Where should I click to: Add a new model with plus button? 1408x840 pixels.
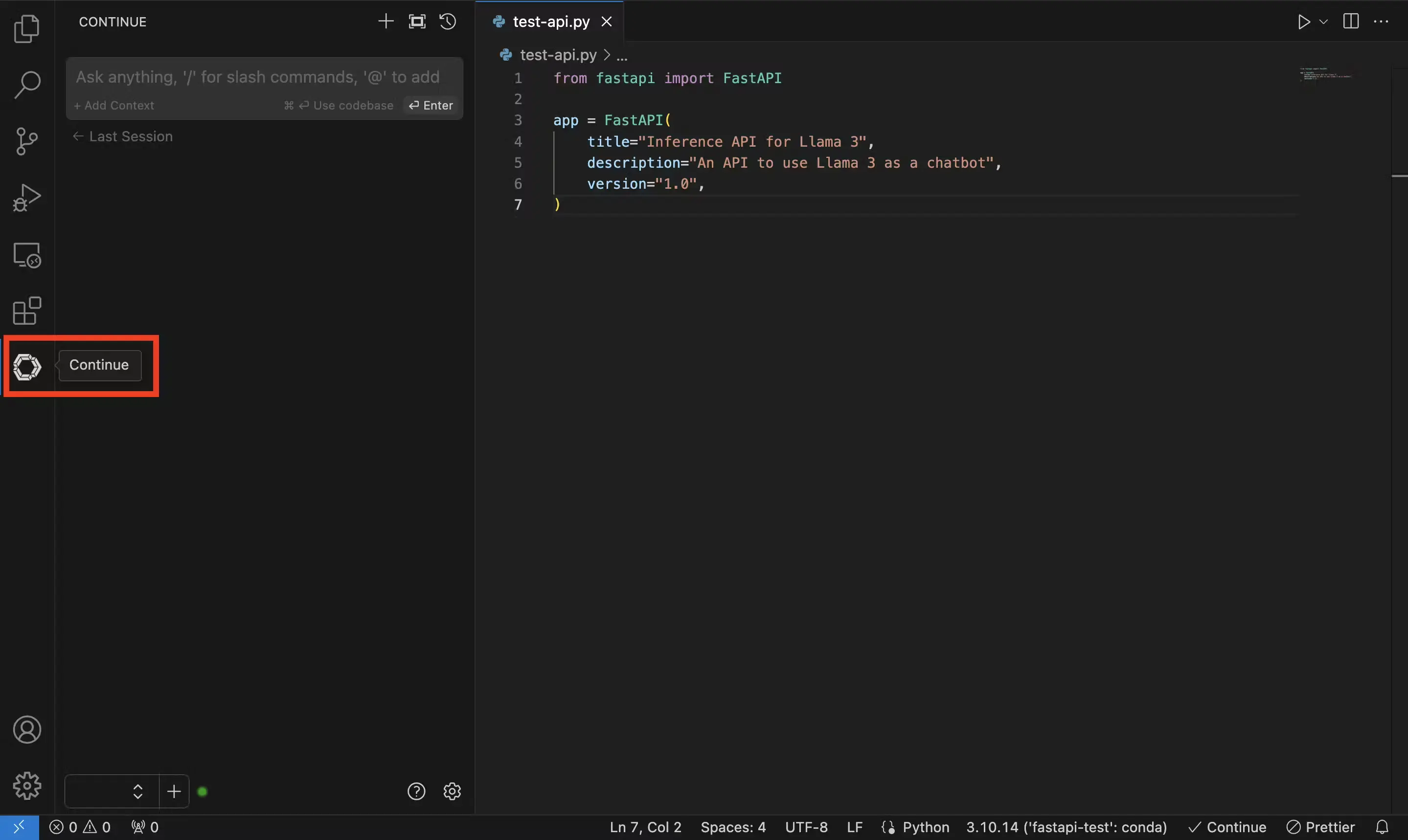click(x=174, y=791)
